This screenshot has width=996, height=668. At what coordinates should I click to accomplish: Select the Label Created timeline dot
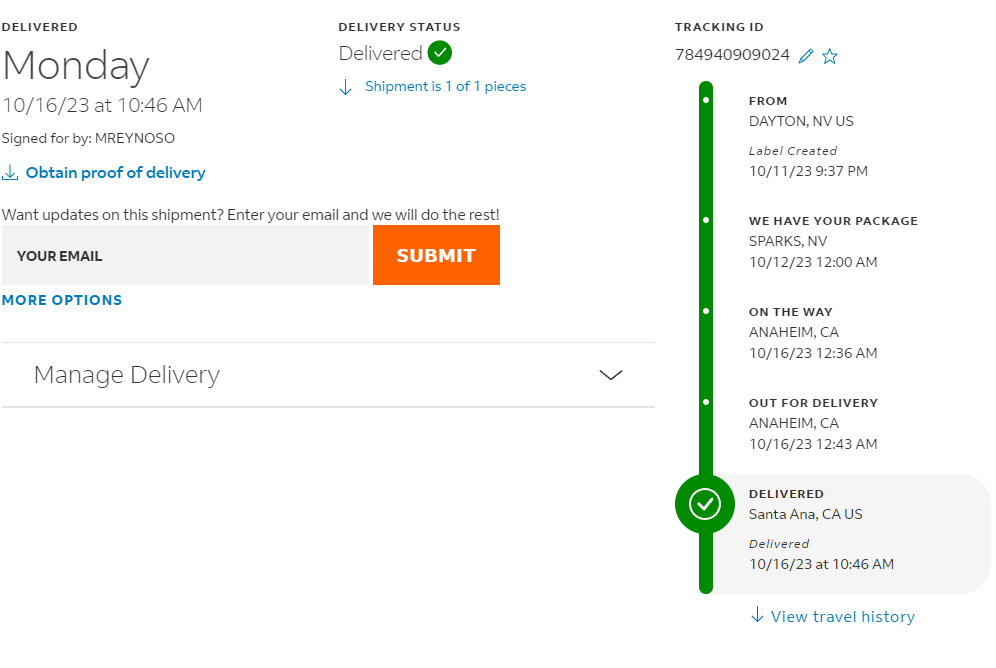pos(706,100)
